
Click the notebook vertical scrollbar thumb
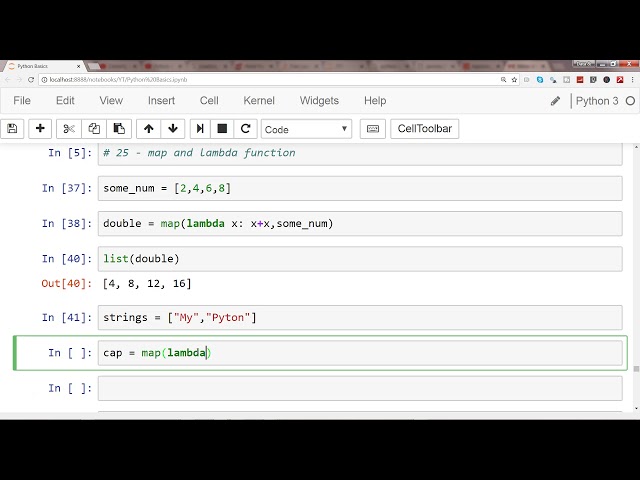(x=636, y=369)
